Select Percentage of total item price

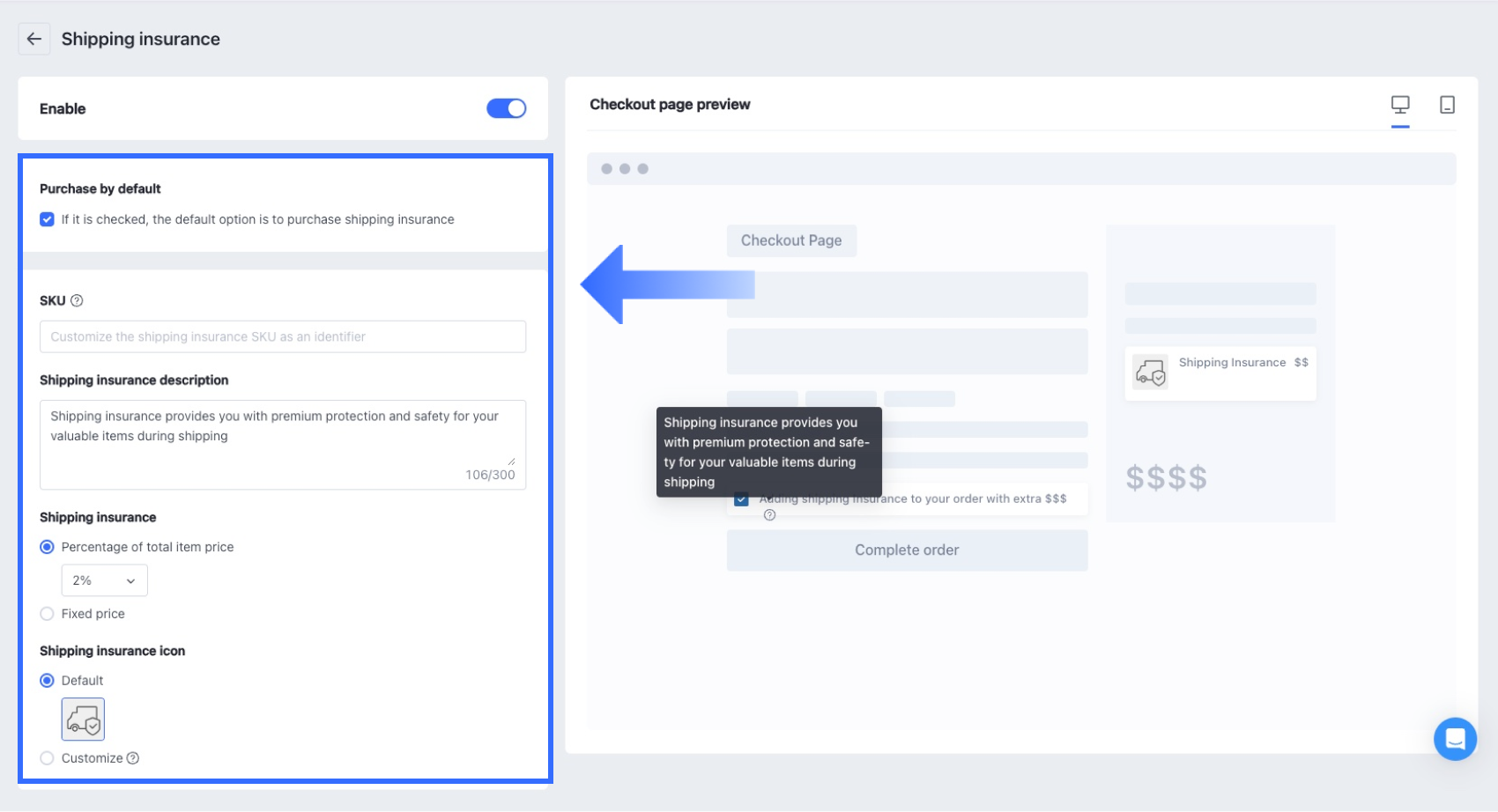pyautogui.click(x=47, y=547)
